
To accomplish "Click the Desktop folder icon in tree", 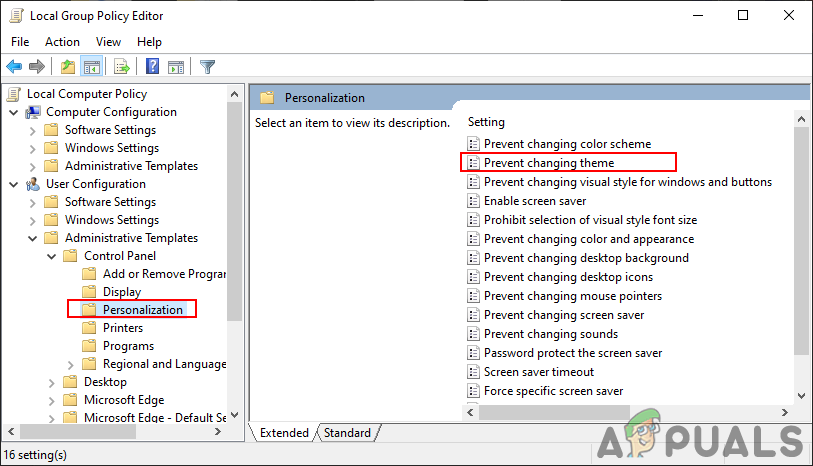I will (70, 382).
